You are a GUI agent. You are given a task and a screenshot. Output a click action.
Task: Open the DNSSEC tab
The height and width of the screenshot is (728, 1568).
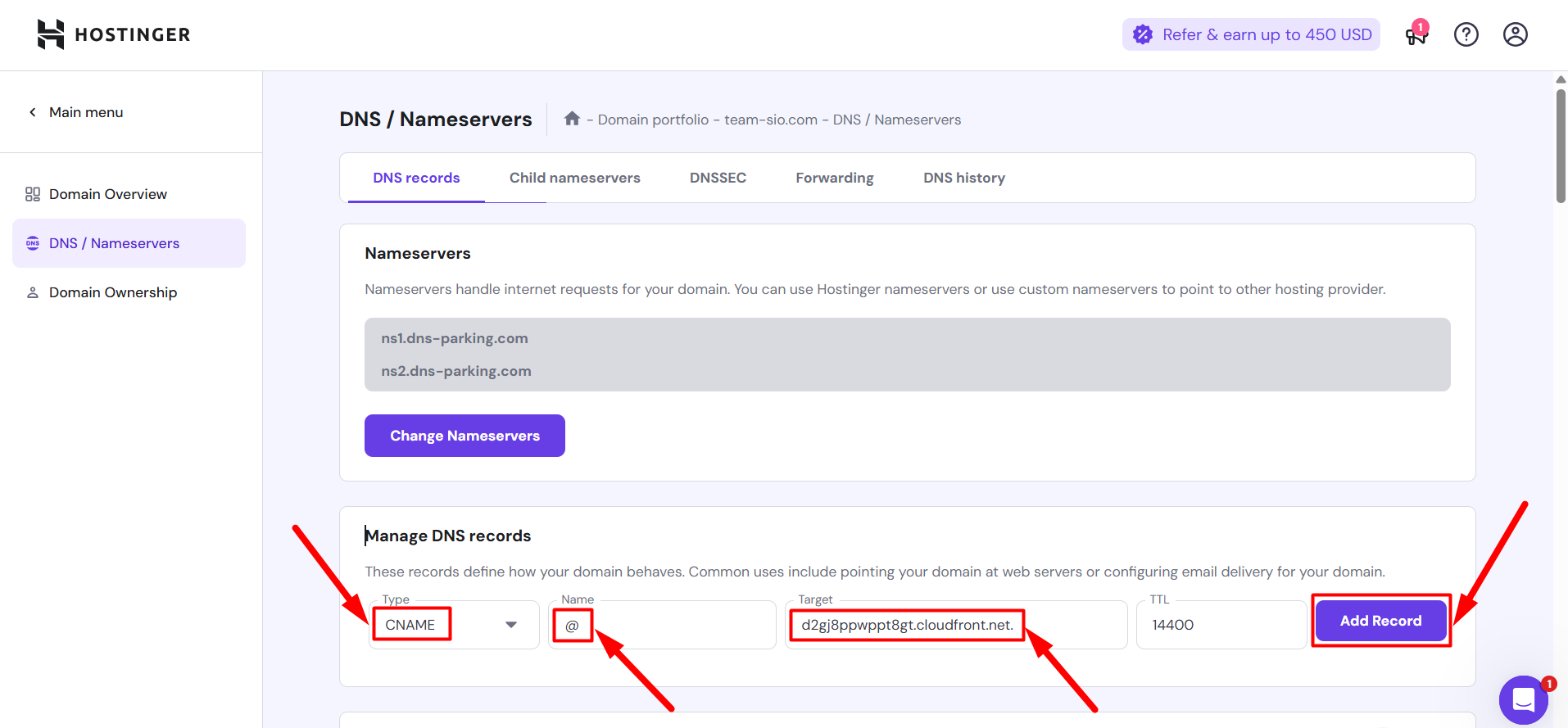718,178
